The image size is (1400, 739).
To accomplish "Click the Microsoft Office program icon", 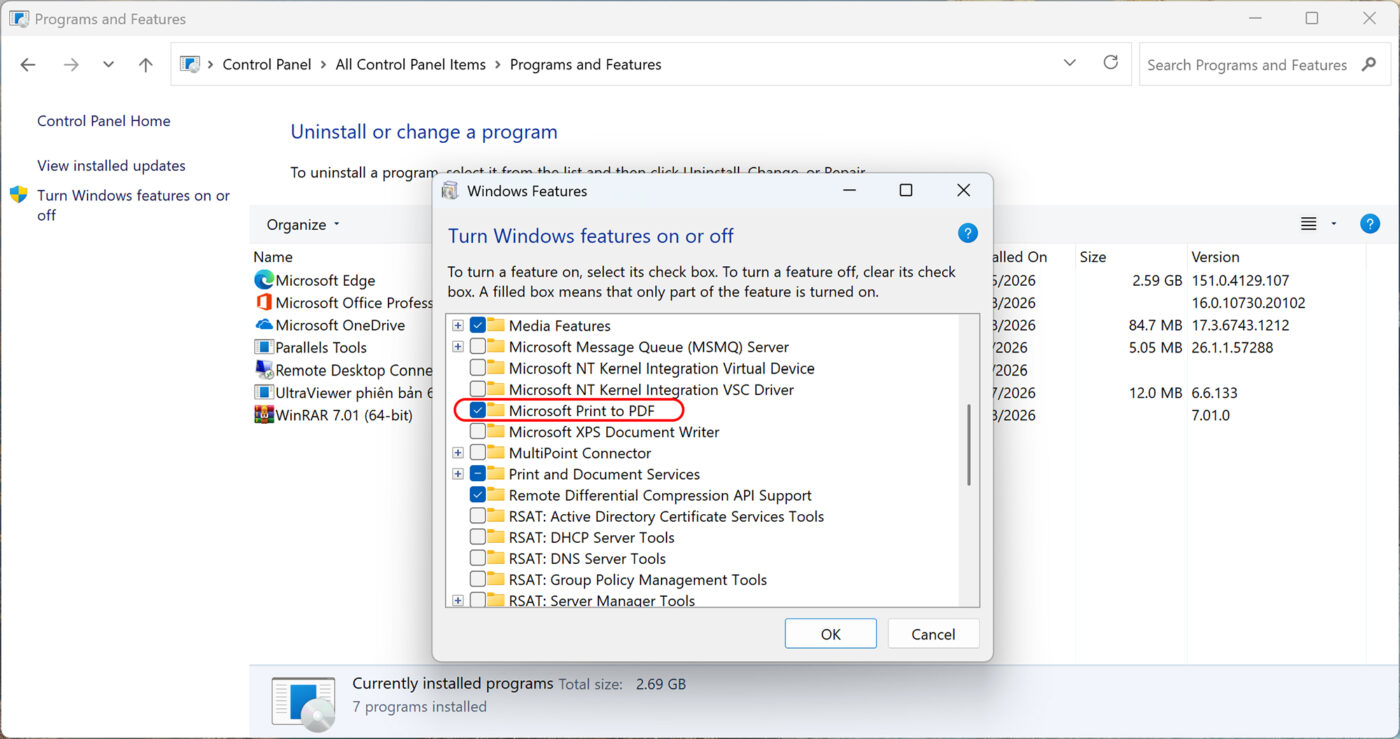I will 264,302.
